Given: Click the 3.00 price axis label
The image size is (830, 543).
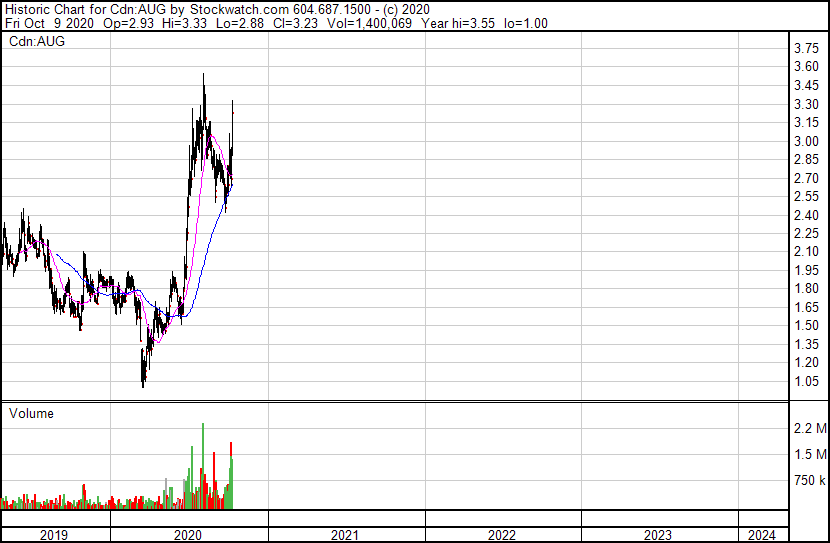Looking at the screenshot, I should [807, 141].
